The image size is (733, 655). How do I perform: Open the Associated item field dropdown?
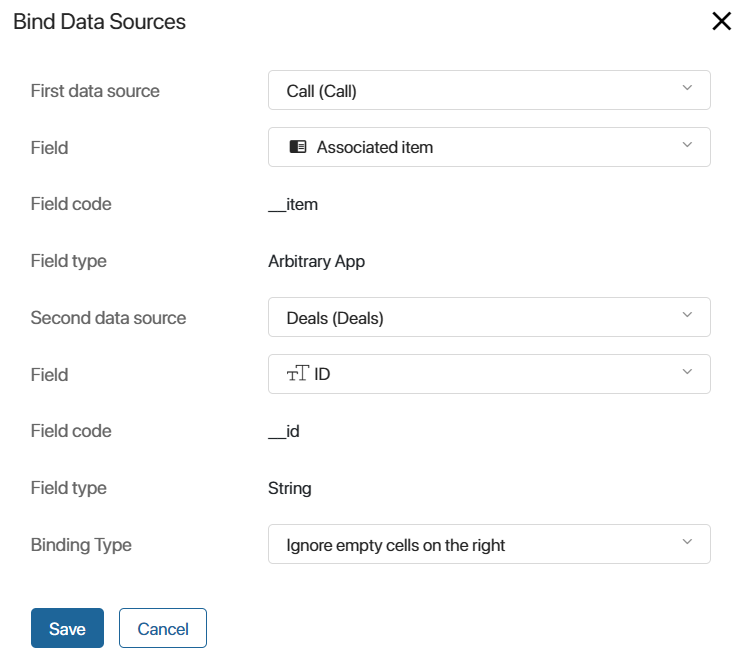(489, 147)
